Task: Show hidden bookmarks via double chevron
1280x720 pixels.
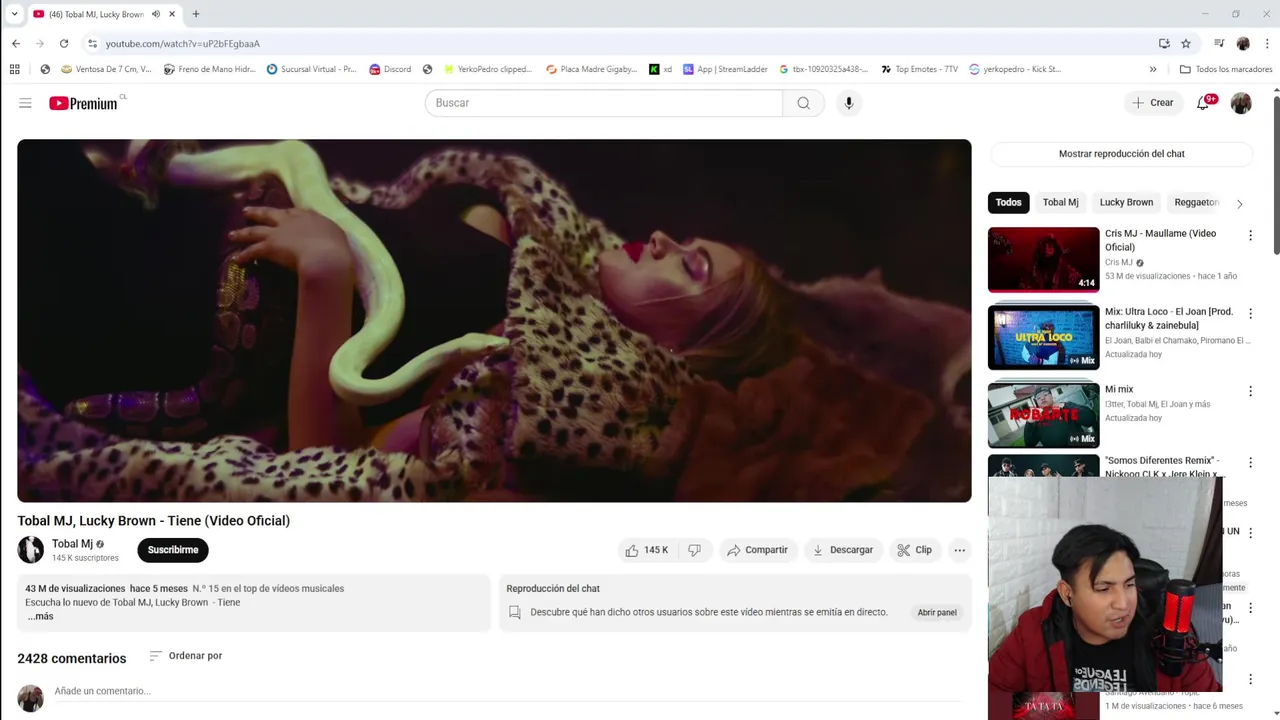Action: coord(1153,69)
